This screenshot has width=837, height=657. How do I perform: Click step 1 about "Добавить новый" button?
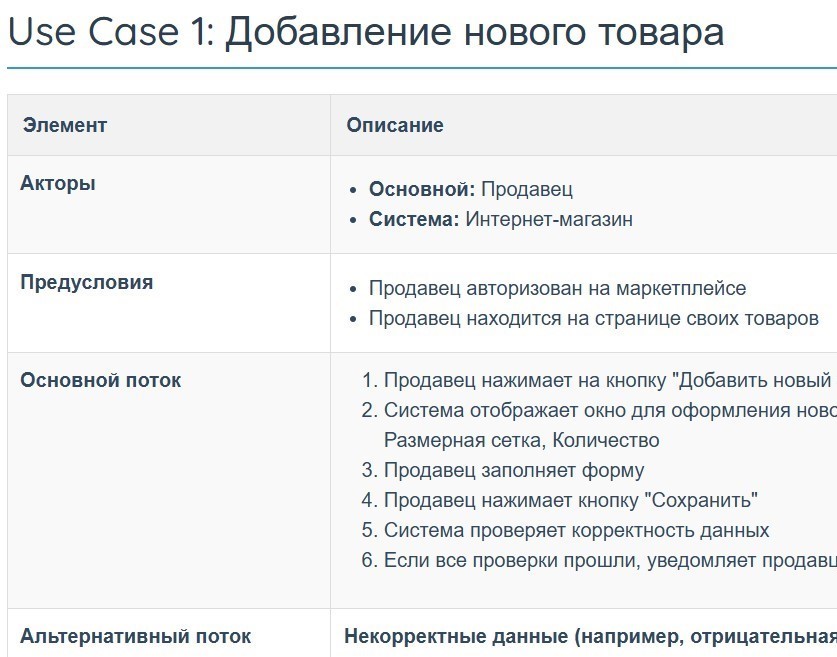tap(607, 380)
